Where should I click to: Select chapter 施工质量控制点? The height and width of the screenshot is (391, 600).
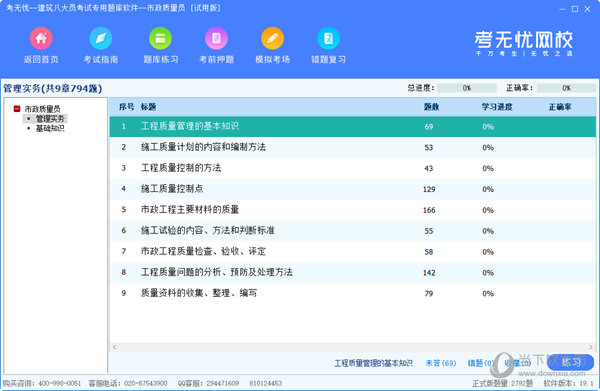click(352, 189)
